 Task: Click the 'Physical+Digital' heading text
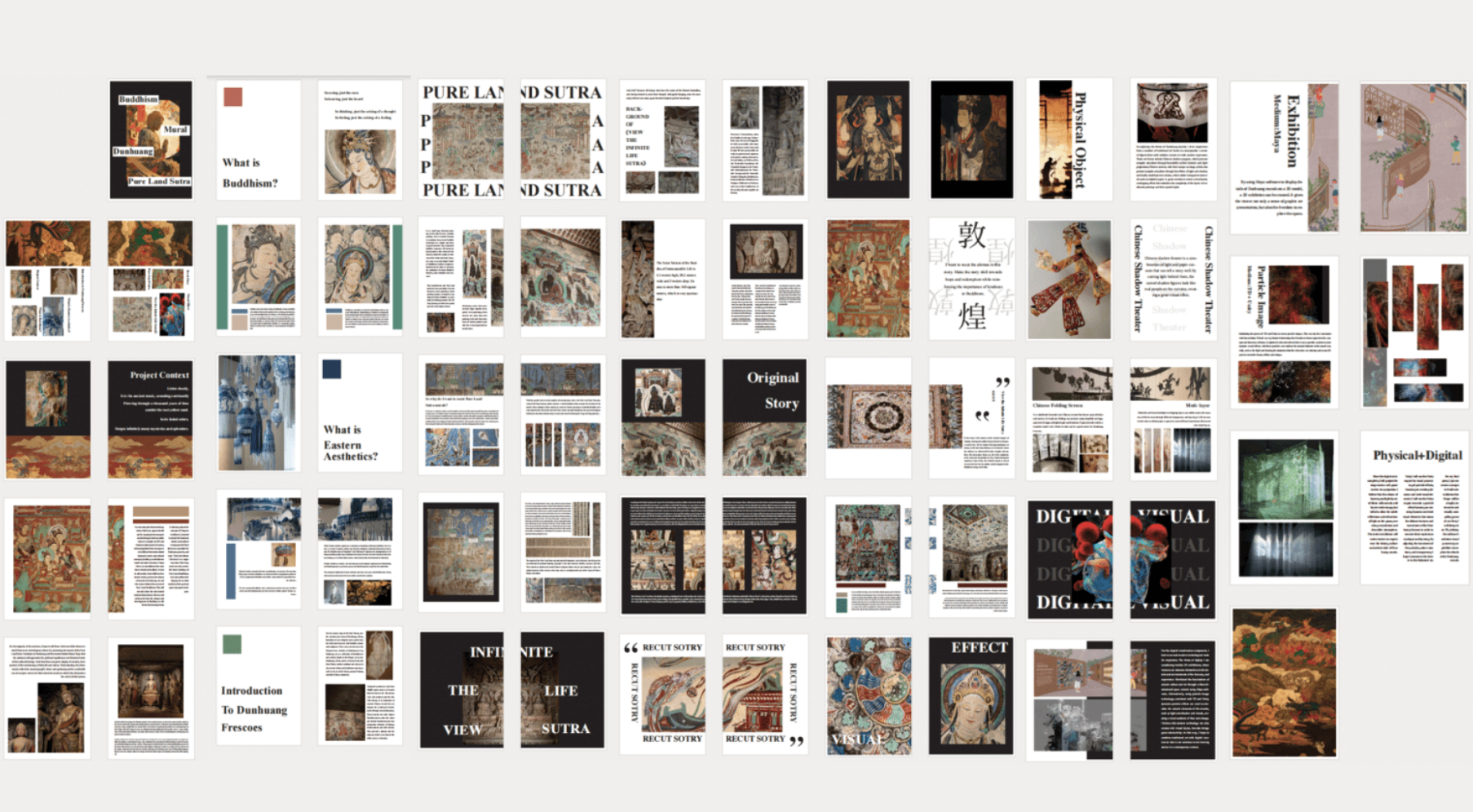click(1418, 455)
